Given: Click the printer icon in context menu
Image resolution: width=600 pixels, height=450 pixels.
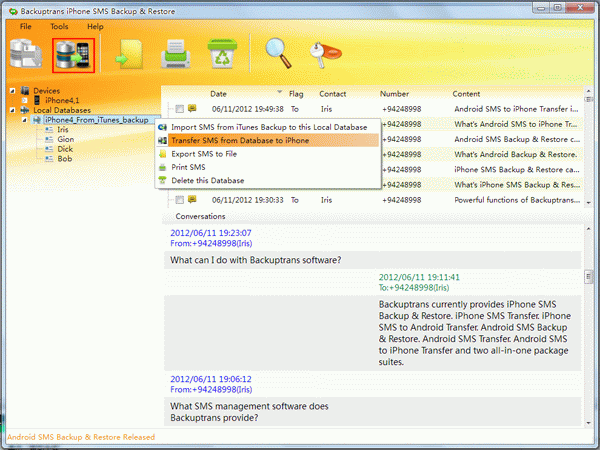Looking at the screenshot, I should tap(163, 167).
